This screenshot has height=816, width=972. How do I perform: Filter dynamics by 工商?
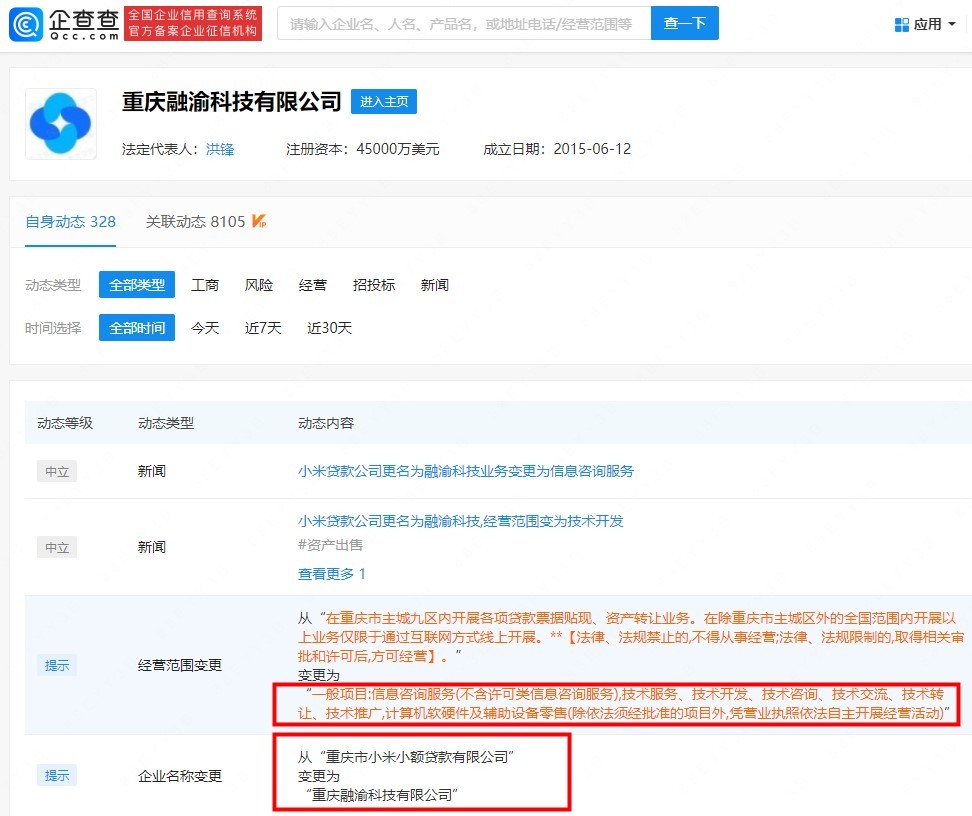[x=205, y=285]
